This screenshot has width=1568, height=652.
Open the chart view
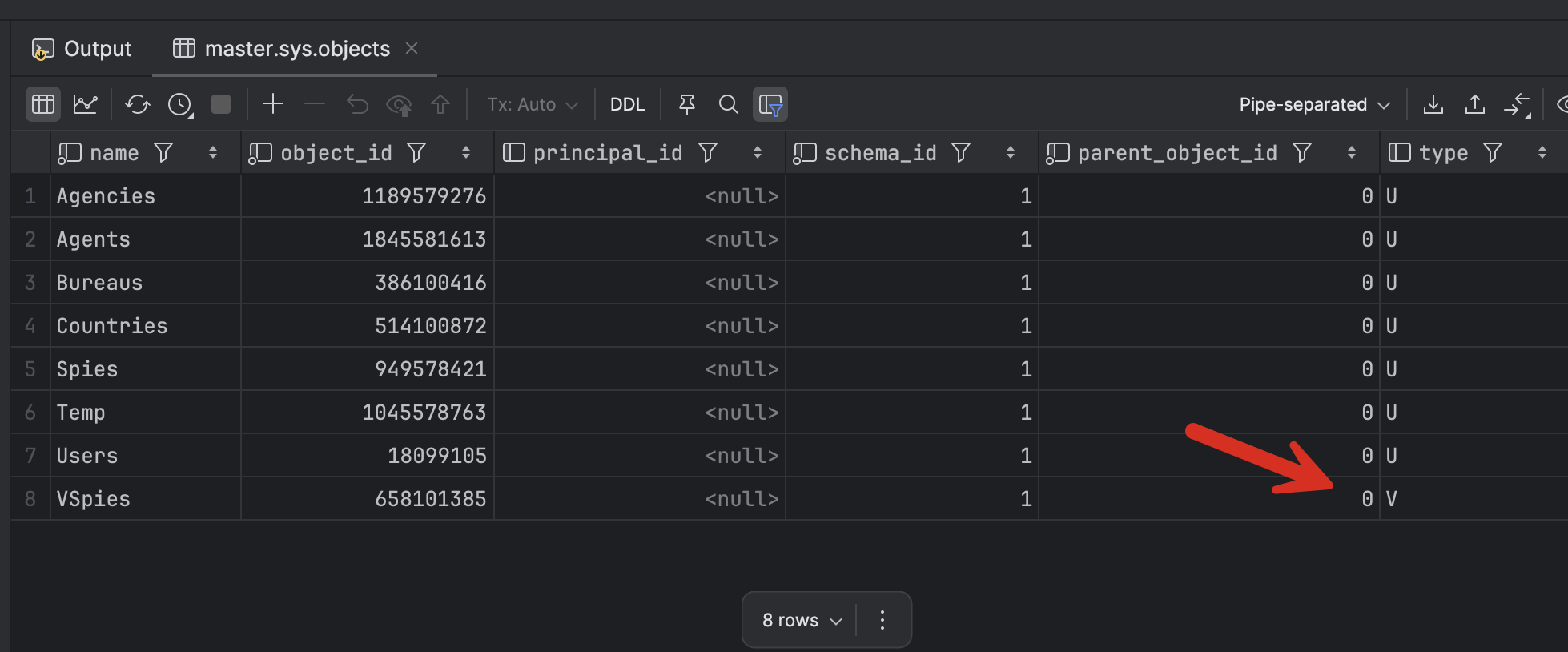(86, 104)
